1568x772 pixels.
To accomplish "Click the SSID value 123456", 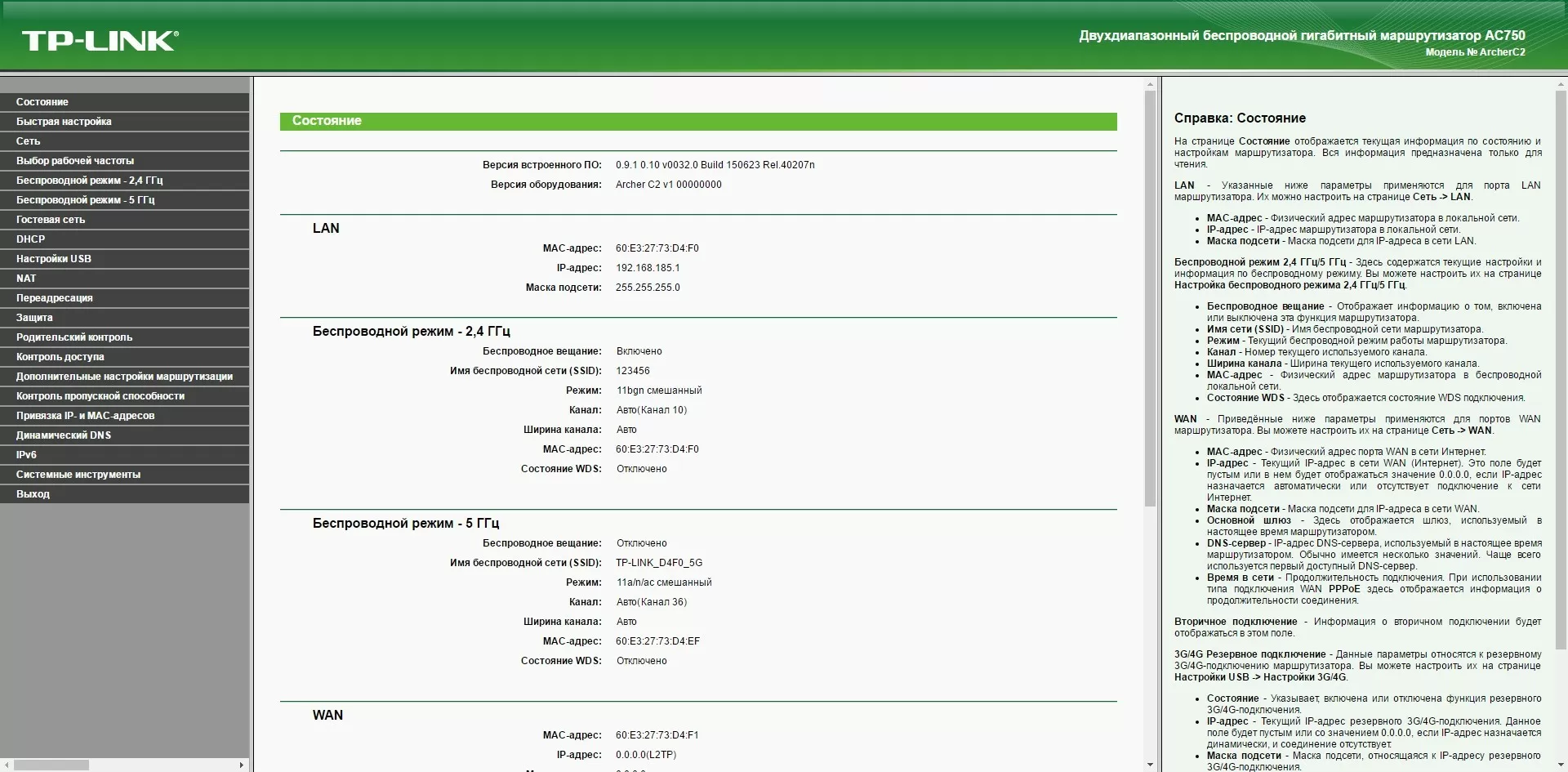I will tap(633, 371).
